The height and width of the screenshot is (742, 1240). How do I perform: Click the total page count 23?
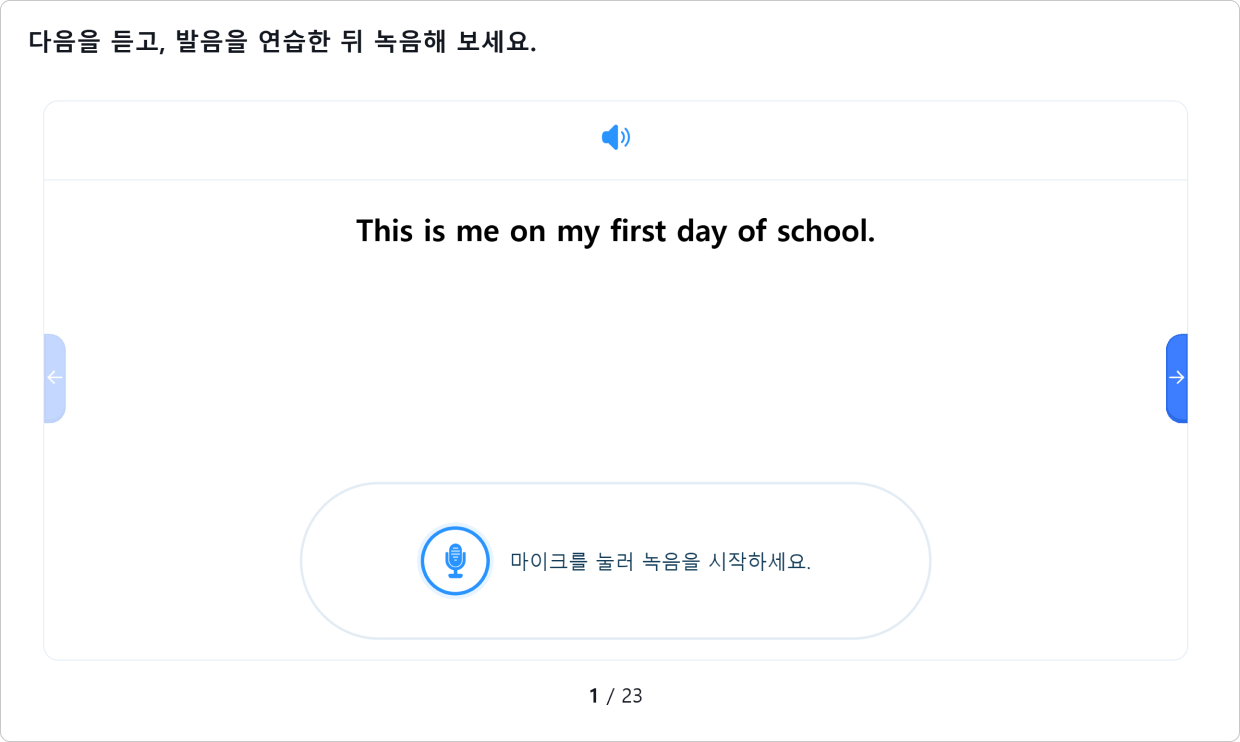pos(632,696)
